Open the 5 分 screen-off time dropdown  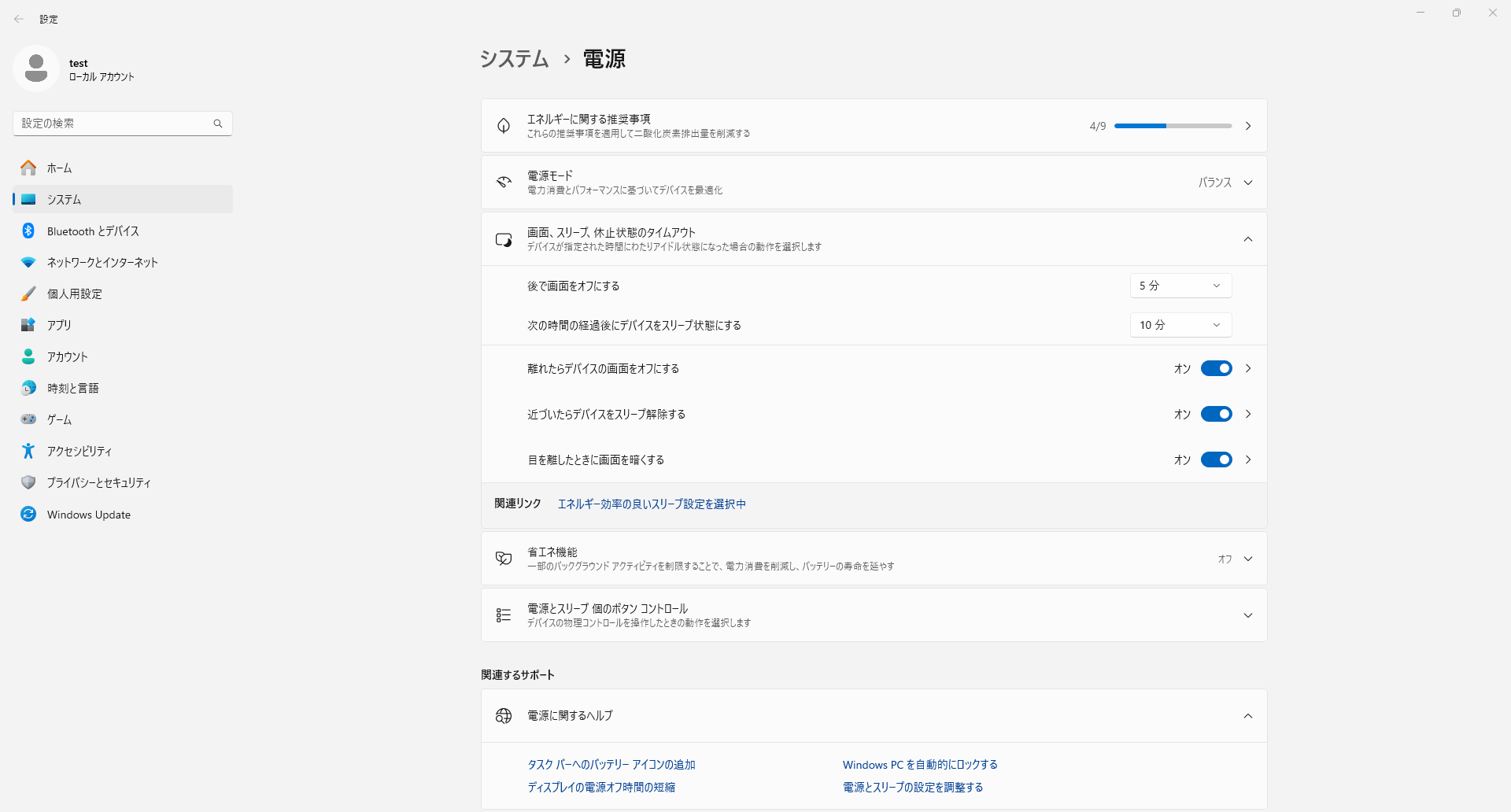pyautogui.click(x=1180, y=286)
